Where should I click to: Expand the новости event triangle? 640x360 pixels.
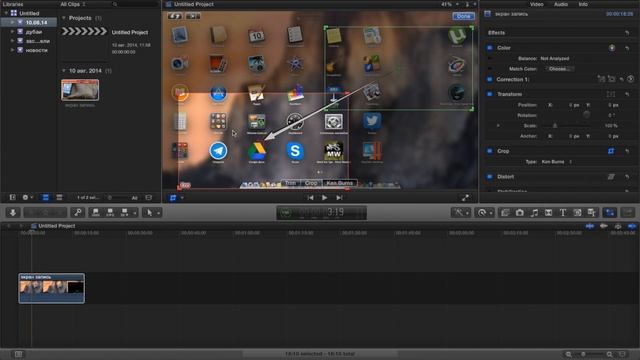(12, 50)
